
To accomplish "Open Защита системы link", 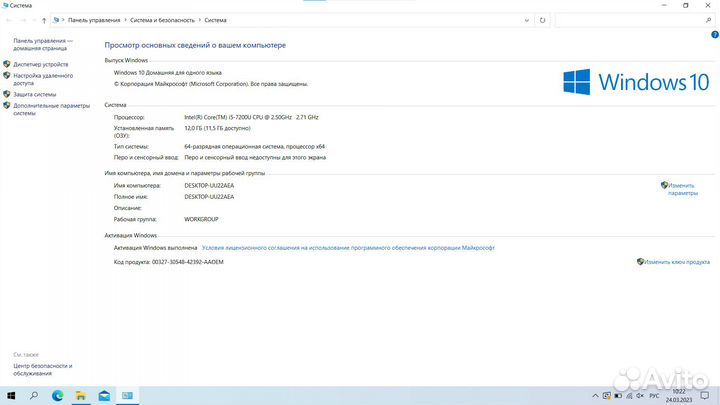I will coord(34,94).
